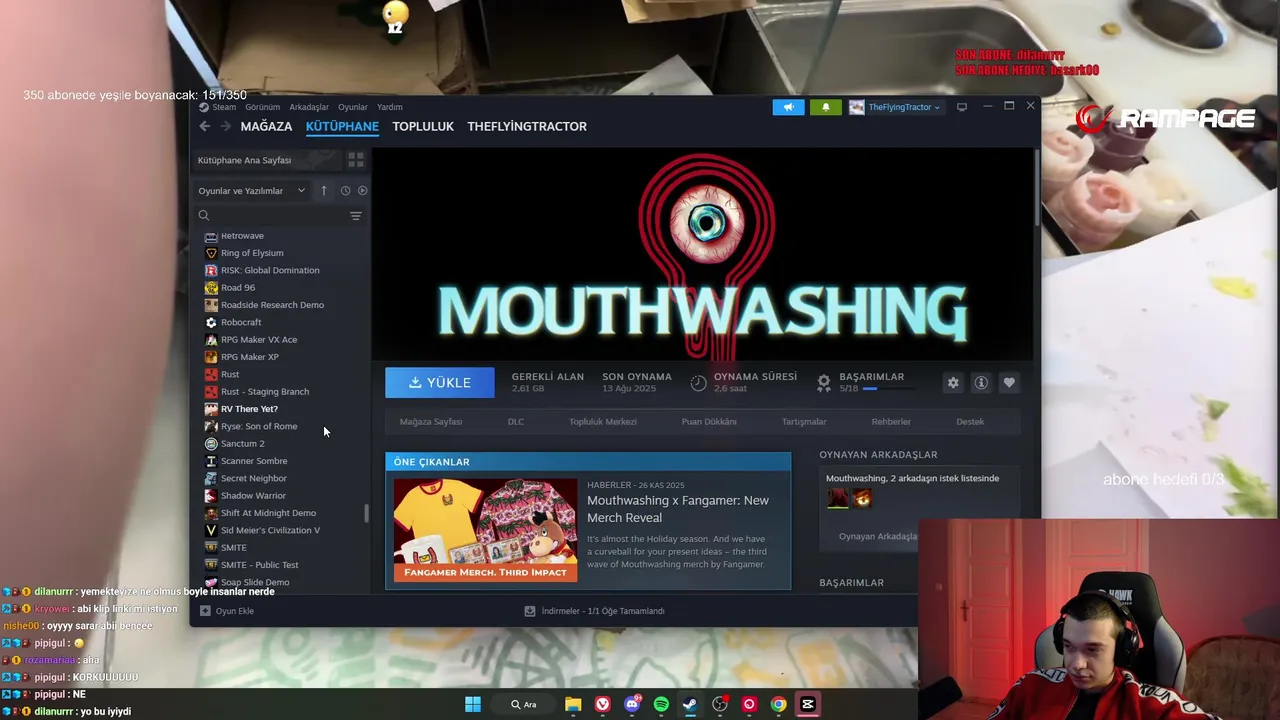Click the library search field
The width and height of the screenshot is (1280, 720).
click(270, 216)
